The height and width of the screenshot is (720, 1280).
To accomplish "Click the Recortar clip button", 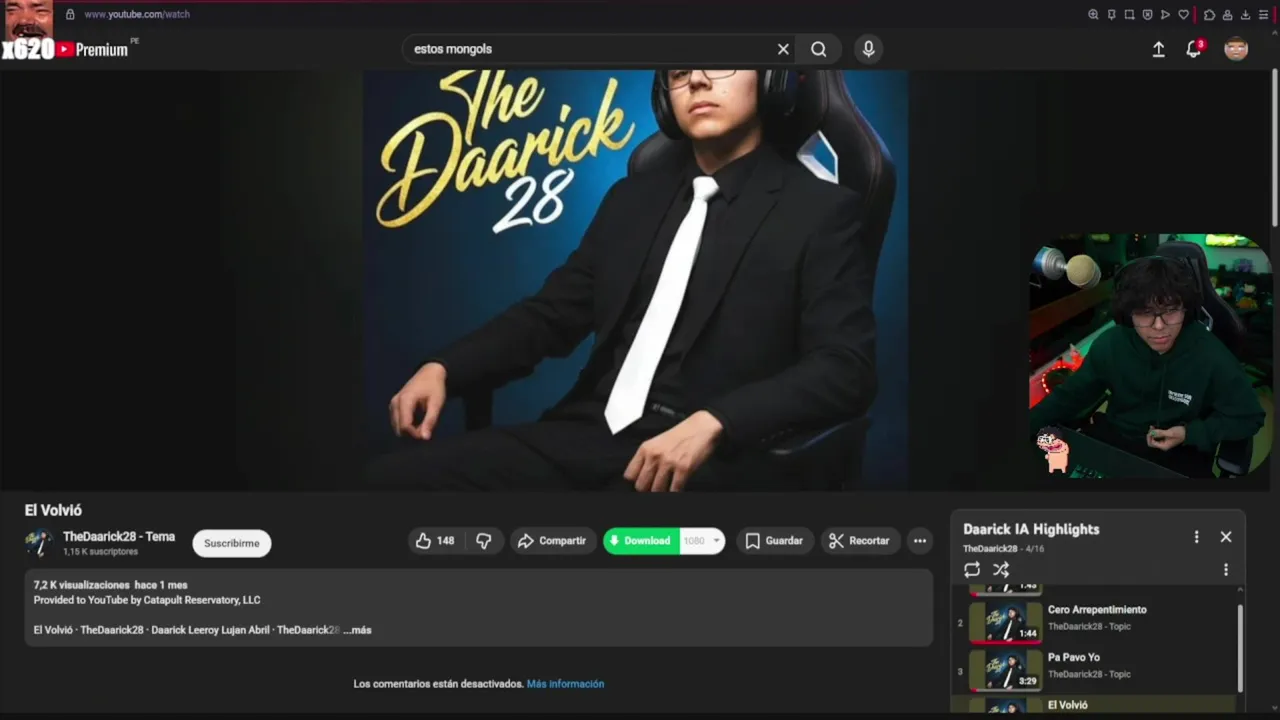I will tap(860, 541).
